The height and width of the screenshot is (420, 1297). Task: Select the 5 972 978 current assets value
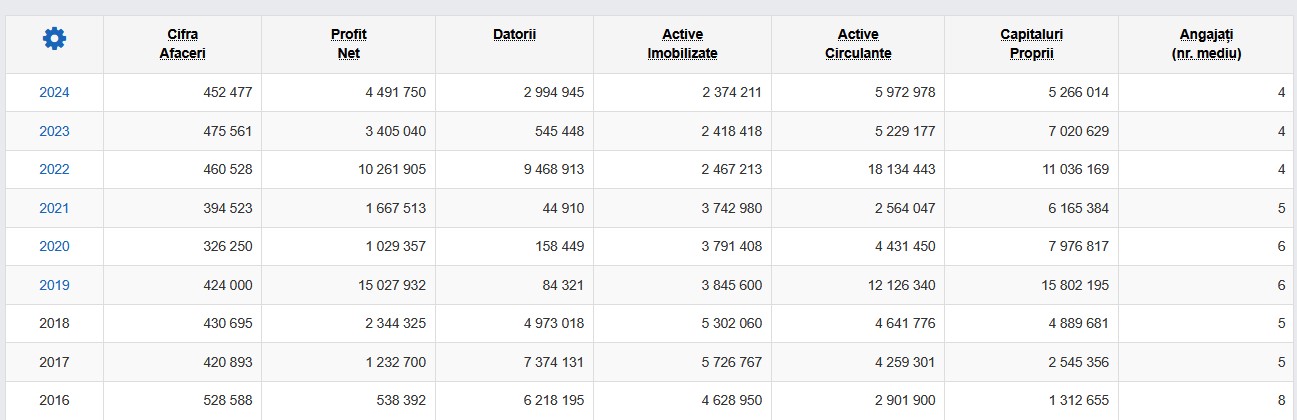pyautogui.click(x=905, y=93)
